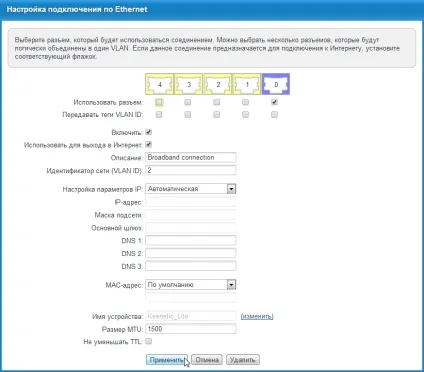Click the 'Имя устройства' Keenetic_Lite field
Viewport: 424px width, 372px height.
point(191,316)
